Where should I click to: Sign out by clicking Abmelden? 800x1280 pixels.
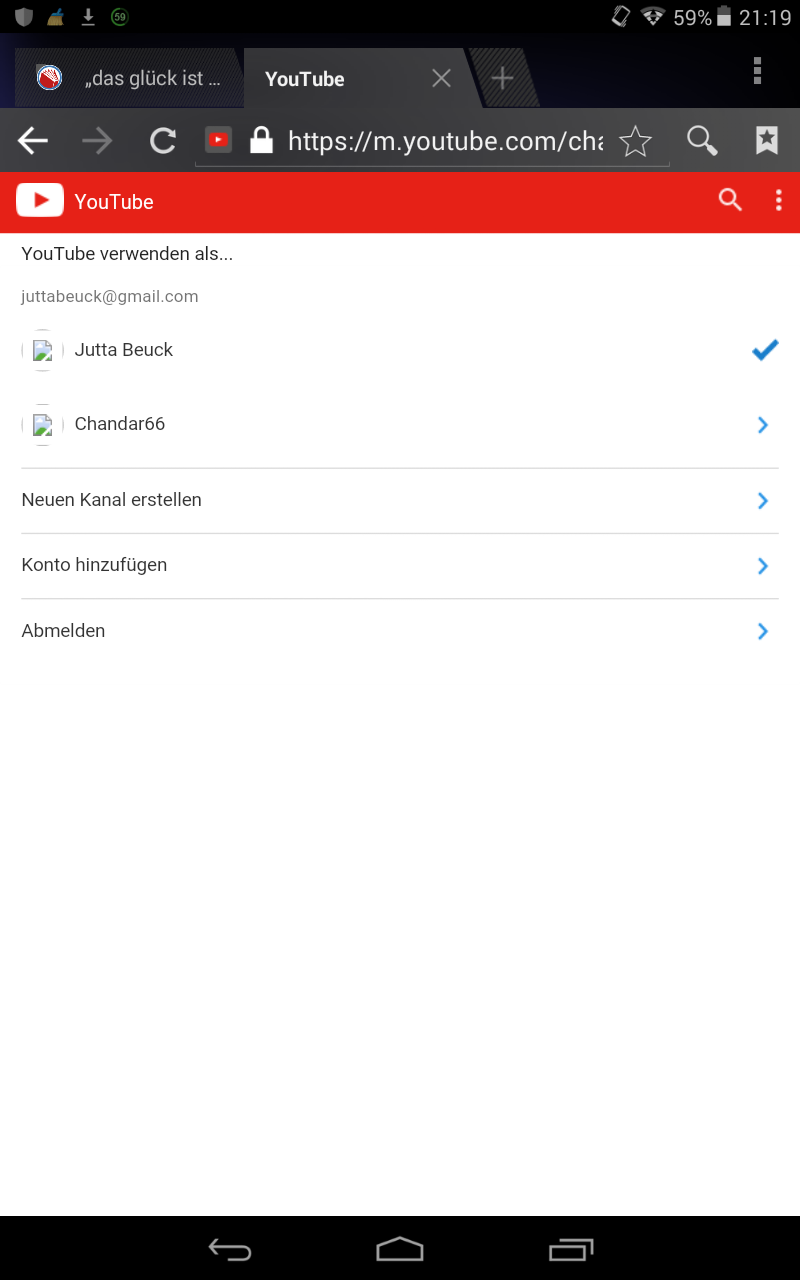coord(63,630)
